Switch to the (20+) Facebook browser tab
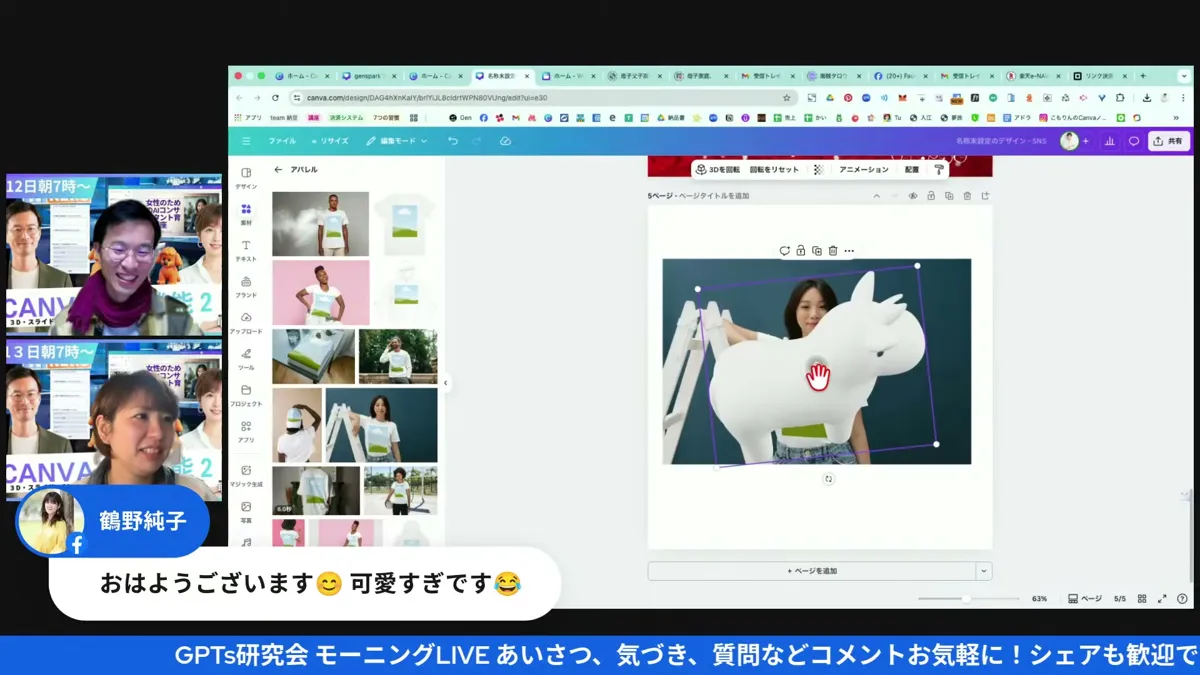The width and height of the screenshot is (1200, 675). (x=902, y=76)
